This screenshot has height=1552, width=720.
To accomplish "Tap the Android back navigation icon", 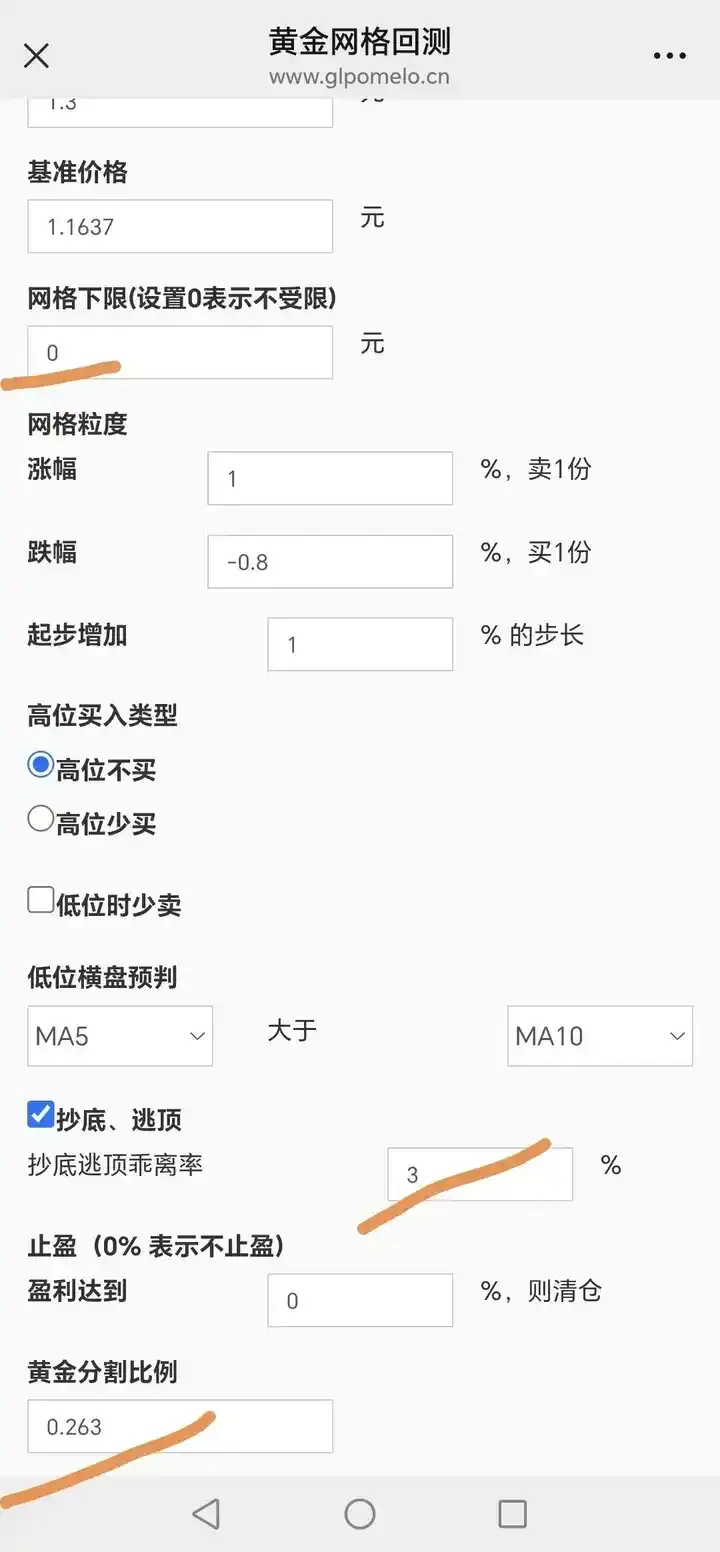I will 206,1514.
